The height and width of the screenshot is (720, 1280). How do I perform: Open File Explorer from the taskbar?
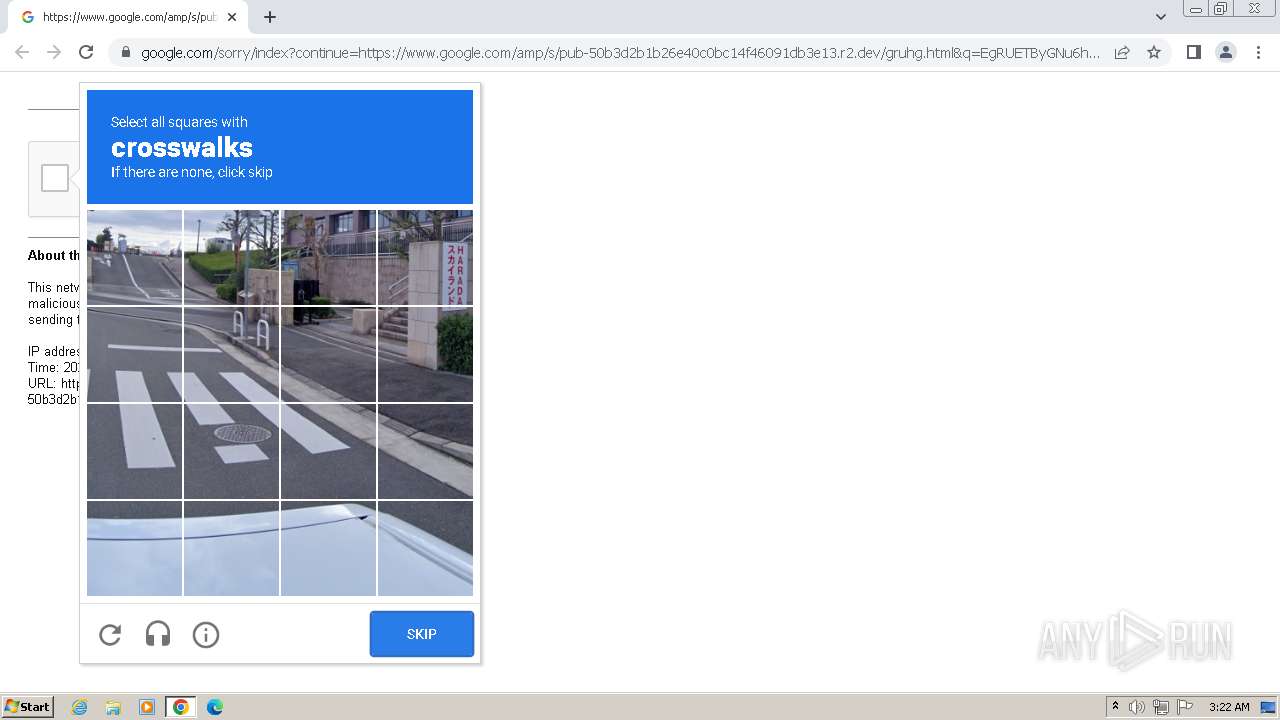point(113,707)
